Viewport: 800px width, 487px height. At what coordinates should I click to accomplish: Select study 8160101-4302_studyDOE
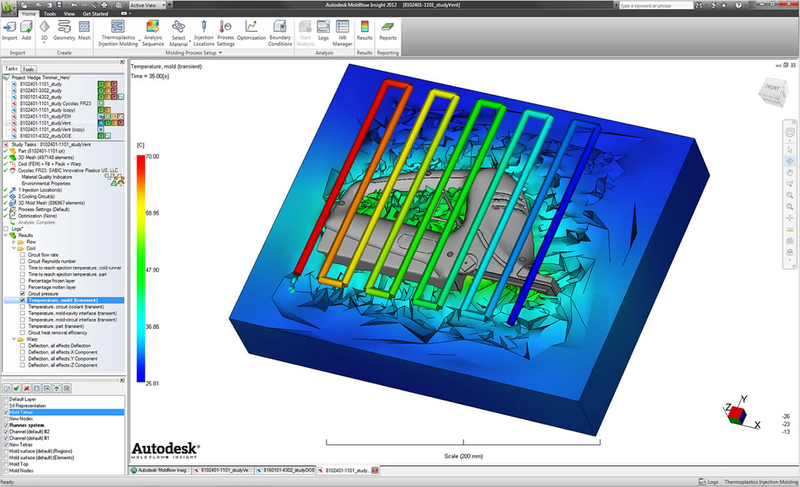click(x=45, y=136)
